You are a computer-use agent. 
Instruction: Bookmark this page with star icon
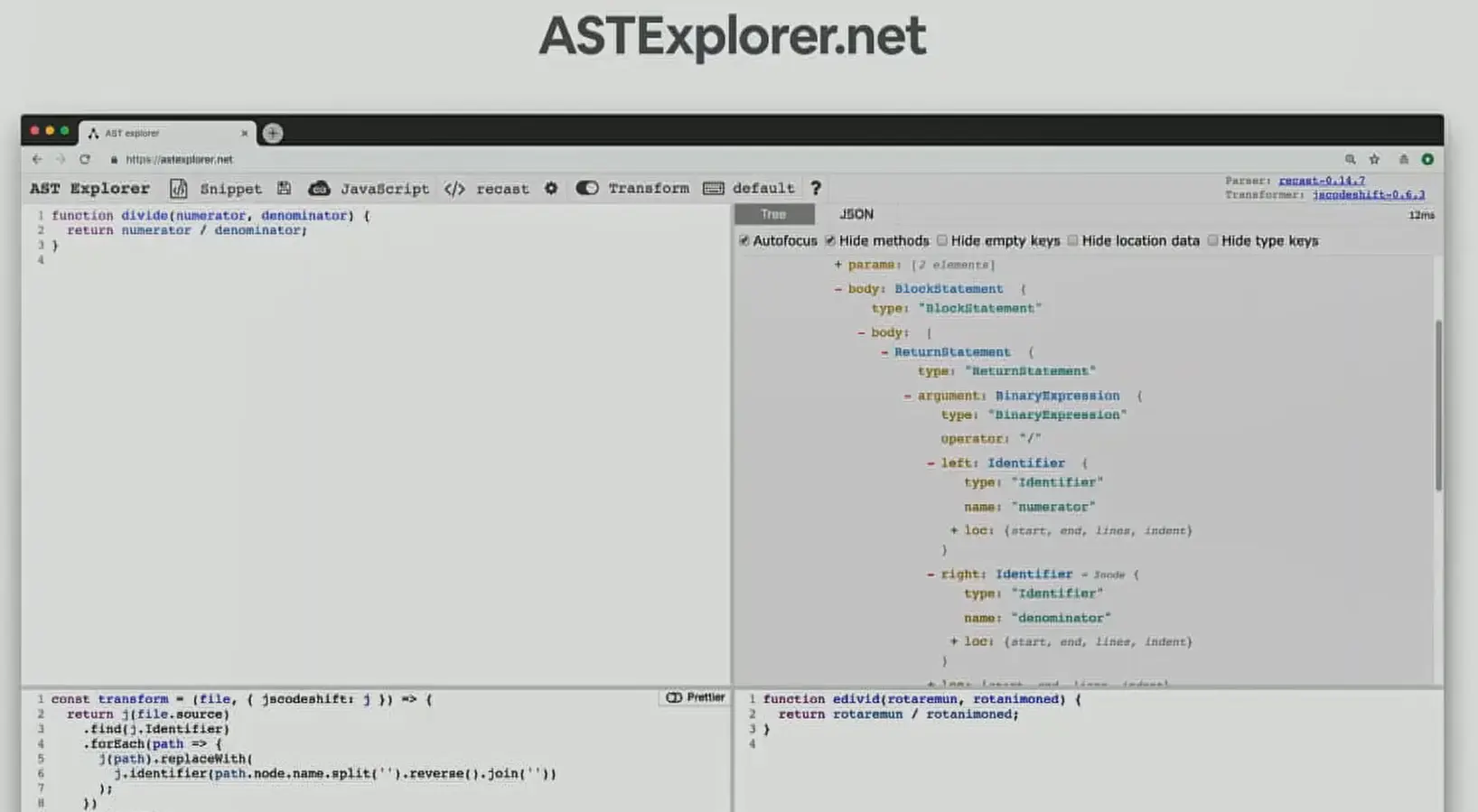tap(1374, 159)
